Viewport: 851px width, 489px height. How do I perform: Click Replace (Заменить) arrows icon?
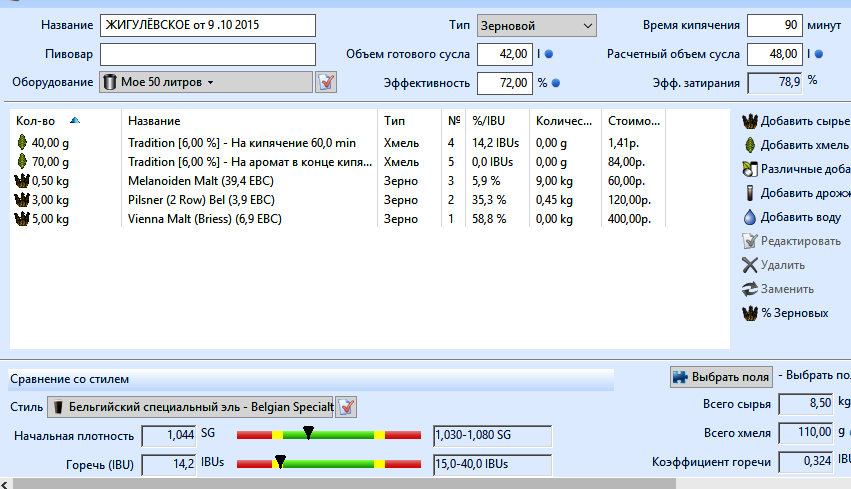(750, 289)
